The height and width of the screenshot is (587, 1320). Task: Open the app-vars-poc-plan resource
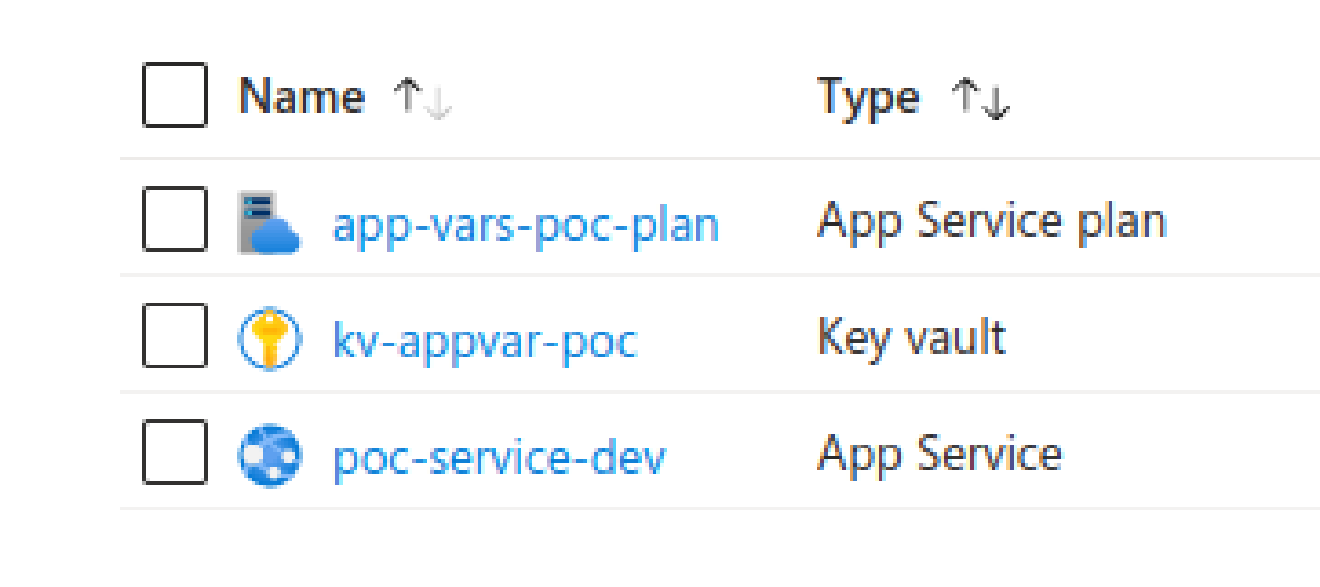pyautogui.click(x=524, y=224)
